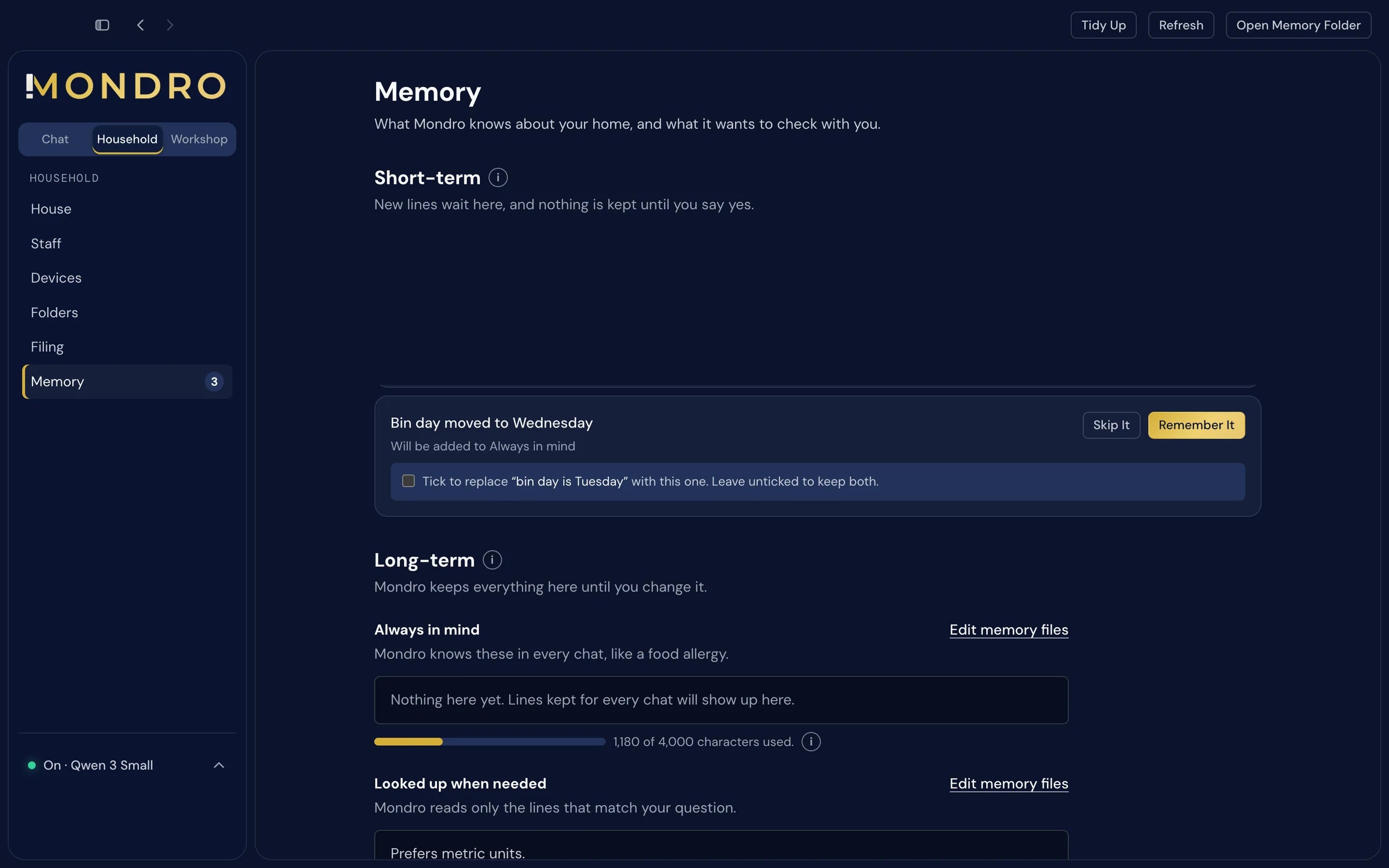
Task: Click the green model status dot
Action: pos(32,765)
